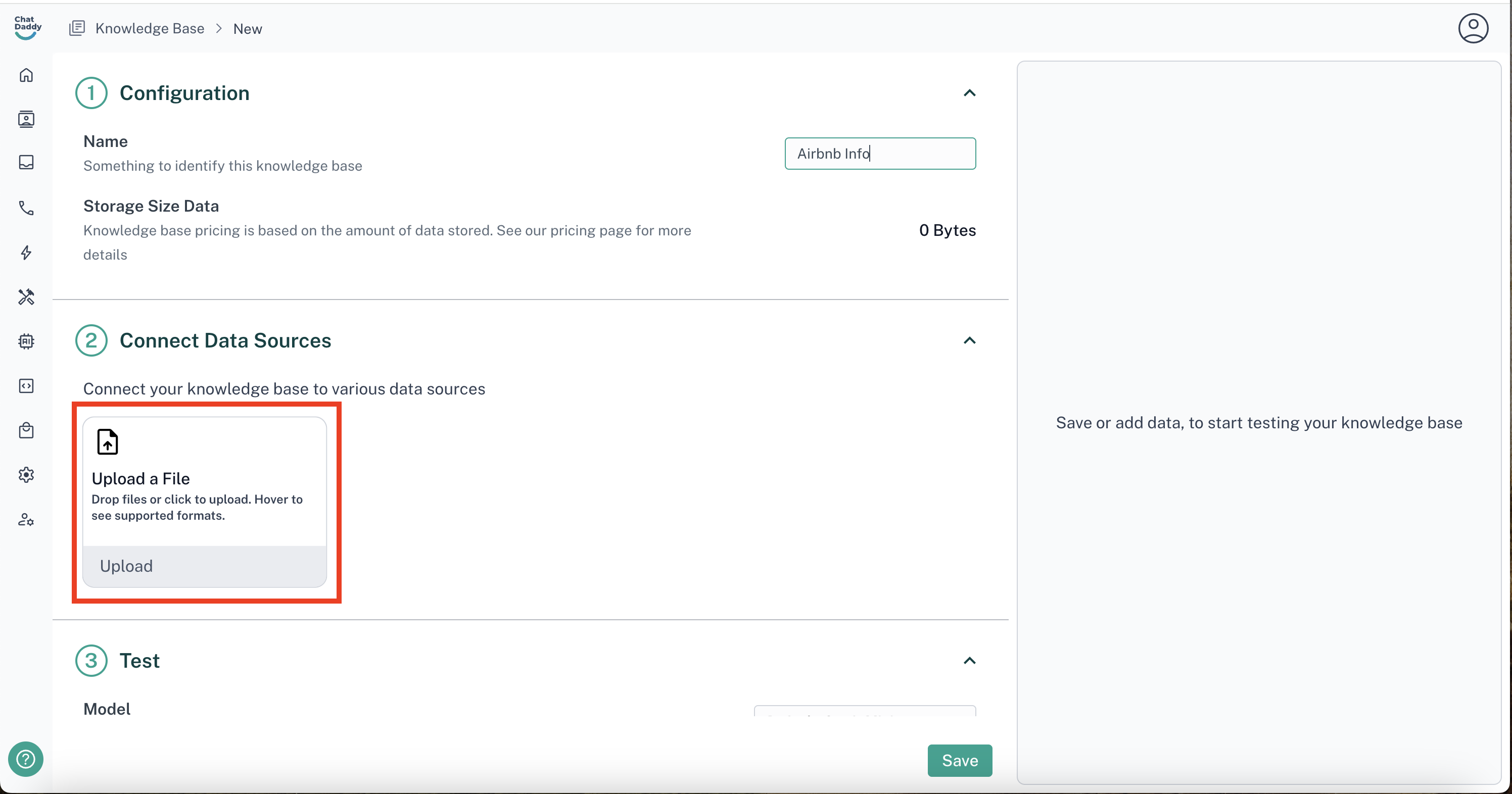Viewport: 1512px width, 794px height.
Task: Open the lightning bolt automation icon
Action: tap(26, 253)
